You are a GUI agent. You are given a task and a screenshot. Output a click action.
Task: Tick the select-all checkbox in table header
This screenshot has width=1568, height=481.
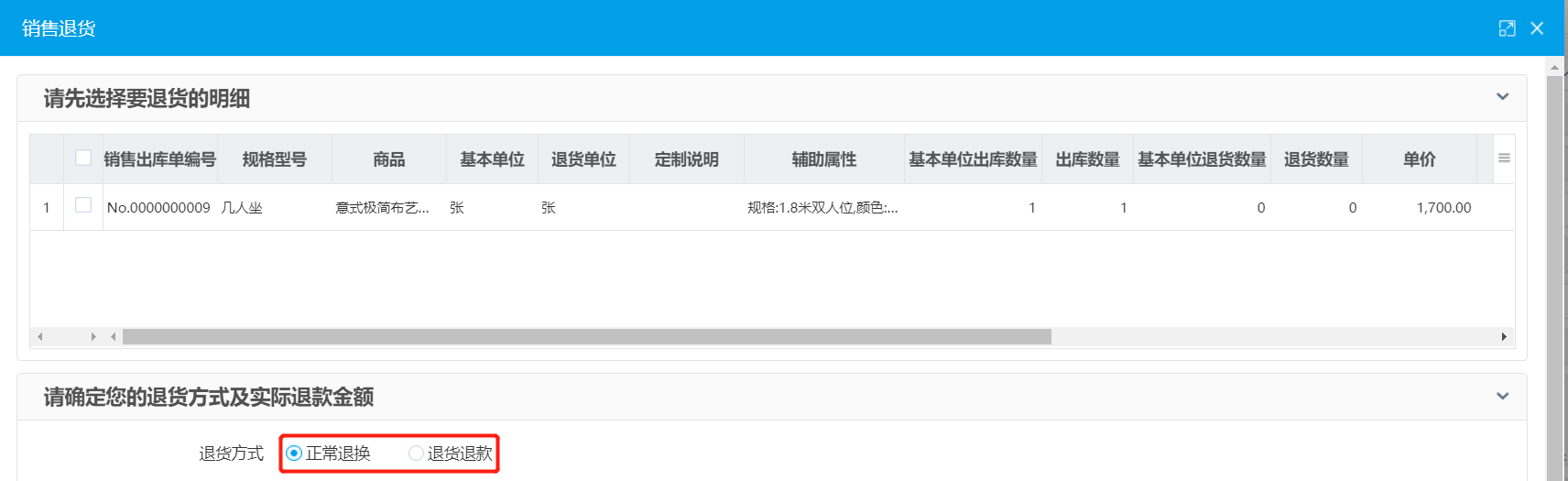tap(83, 158)
